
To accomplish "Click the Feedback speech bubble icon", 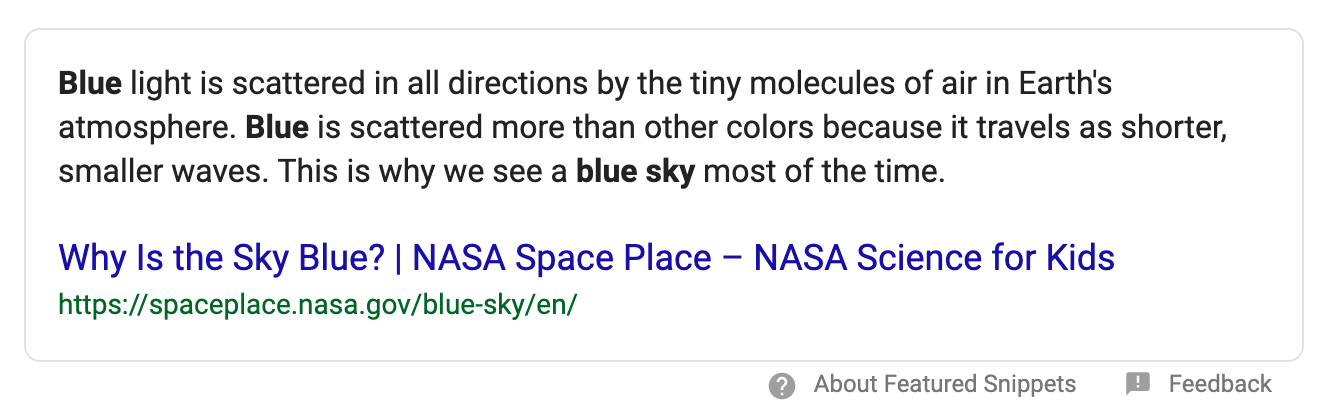I will pyautogui.click(x=1137, y=384).
